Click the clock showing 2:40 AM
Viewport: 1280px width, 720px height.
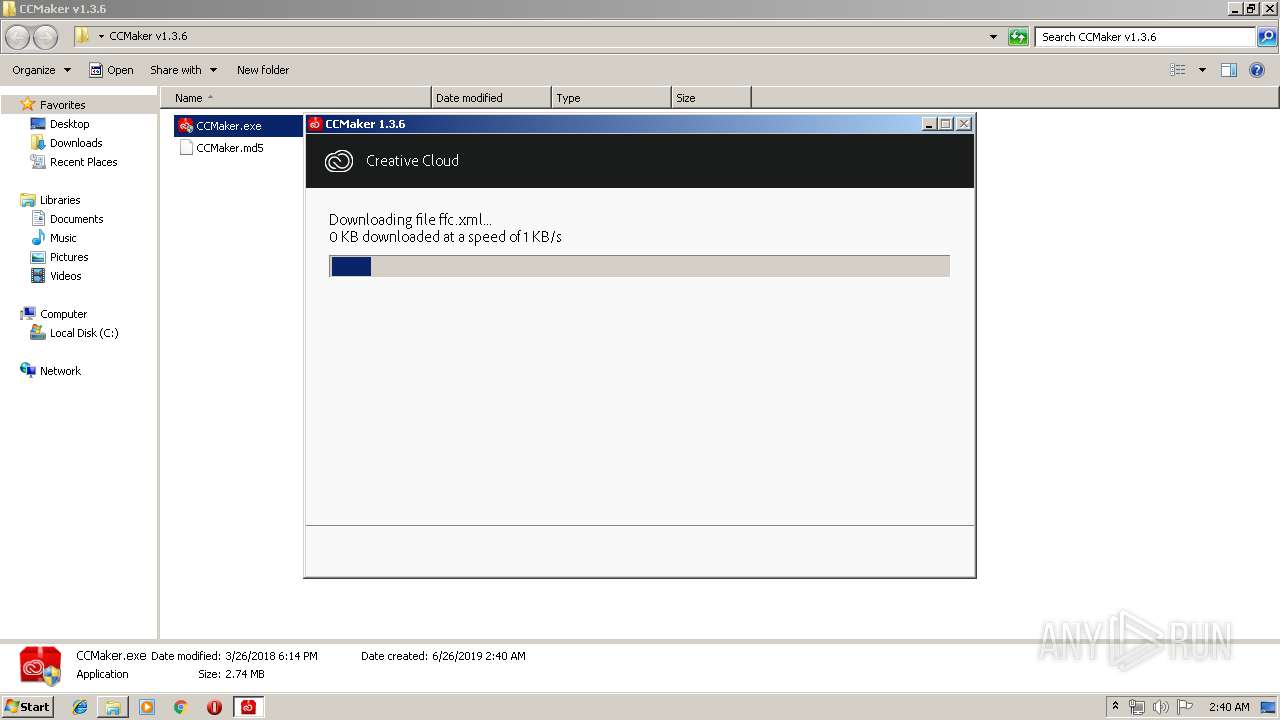click(1229, 707)
